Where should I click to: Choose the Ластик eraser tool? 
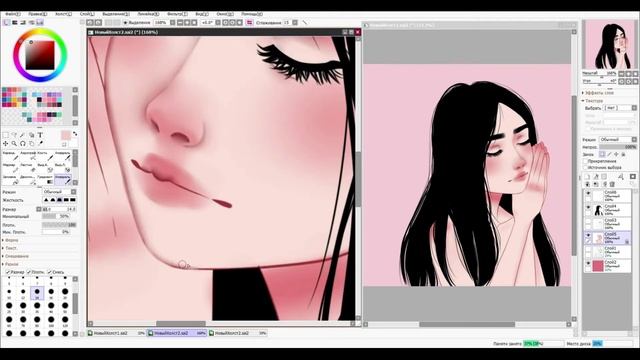pyautogui.click(x=27, y=167)
